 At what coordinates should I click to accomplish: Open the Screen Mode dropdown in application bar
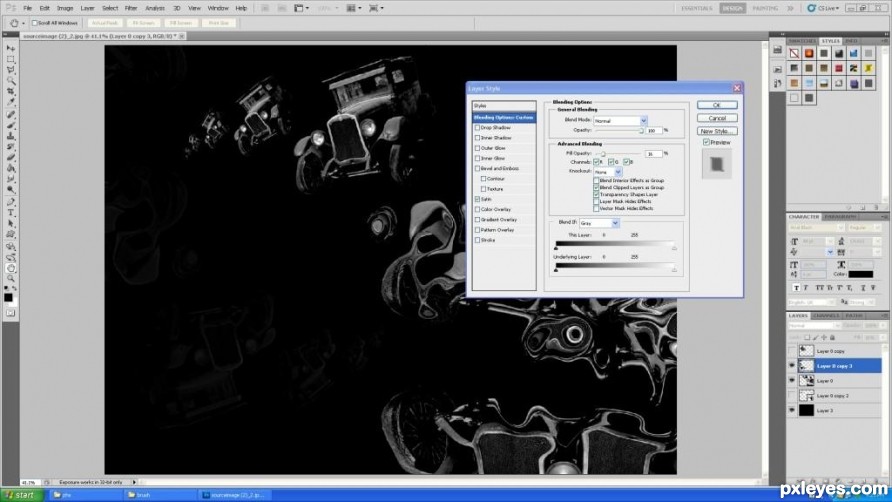click(376, 8)
